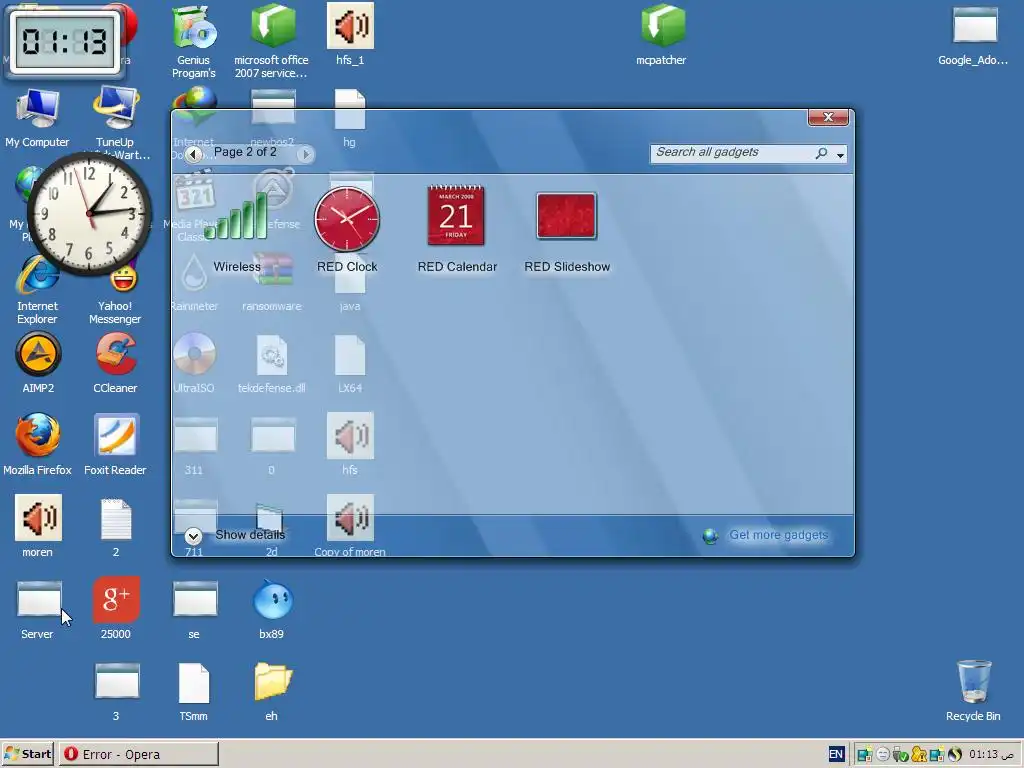Select the Wireless gadget icon

point(236,217)
